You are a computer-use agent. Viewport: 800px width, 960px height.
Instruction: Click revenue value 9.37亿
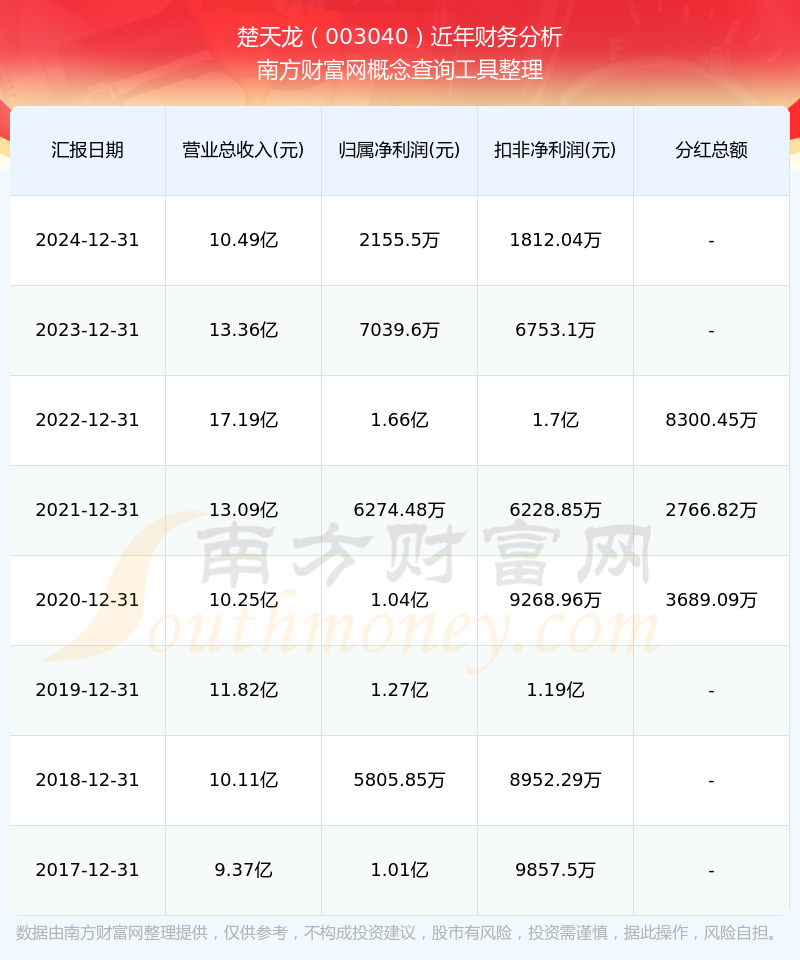tap(244, 870)
